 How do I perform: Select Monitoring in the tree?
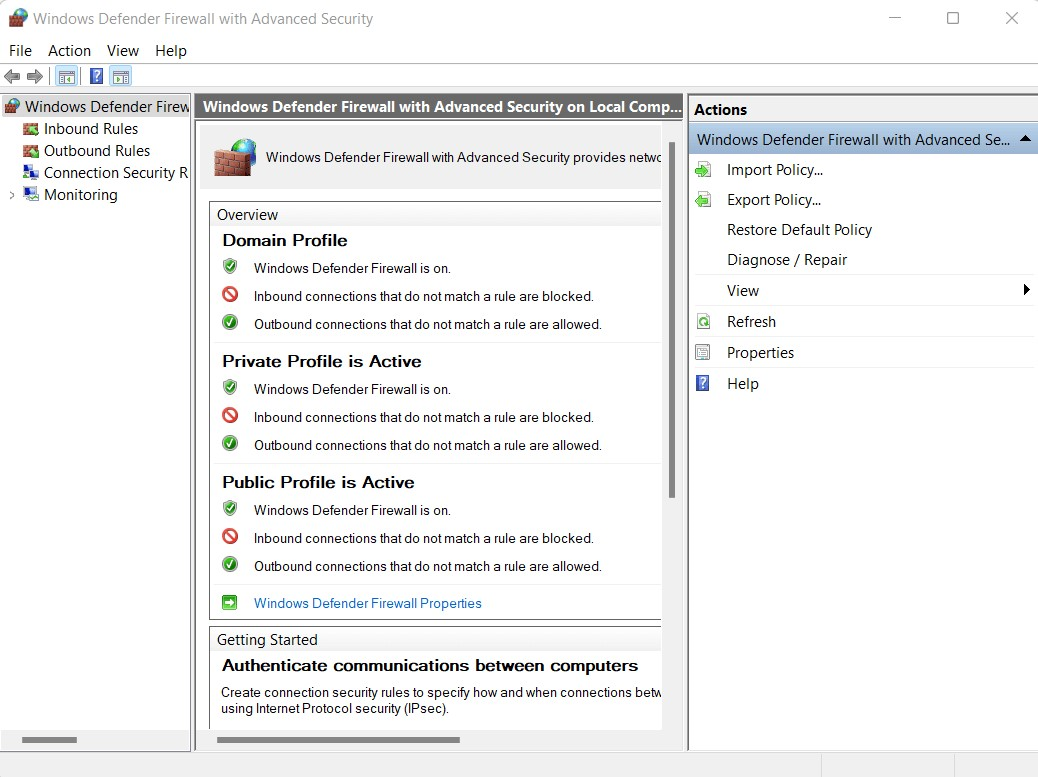(x=81, y=195)
